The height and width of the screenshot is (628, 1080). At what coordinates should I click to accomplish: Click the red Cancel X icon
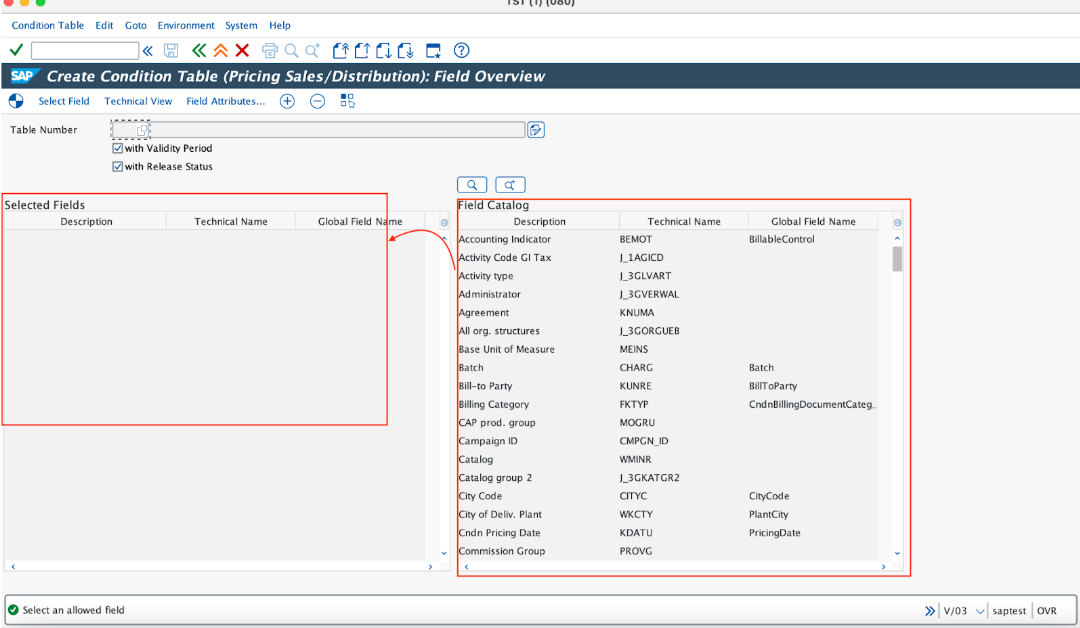[242, 50]
